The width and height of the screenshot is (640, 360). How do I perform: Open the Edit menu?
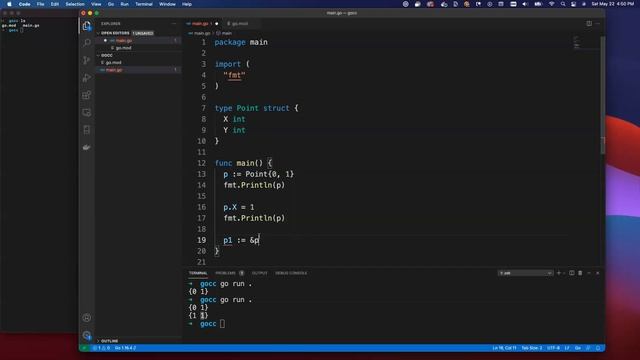pyautogui.click(x=55, y=4)
